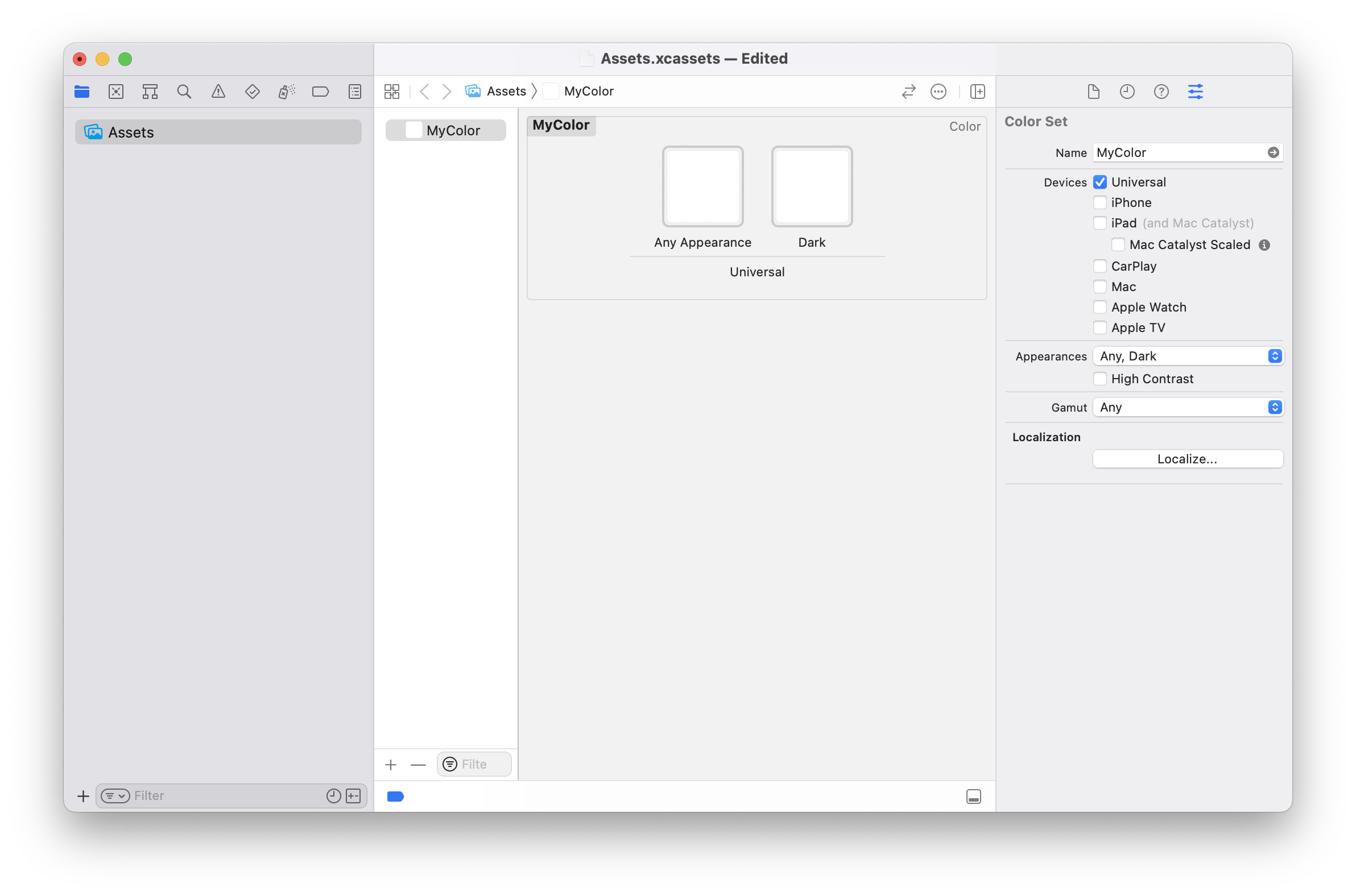This screenshot has width=1356, height=896.
Task: Open the History inspector clock icon
Action: coord(1127,92)
